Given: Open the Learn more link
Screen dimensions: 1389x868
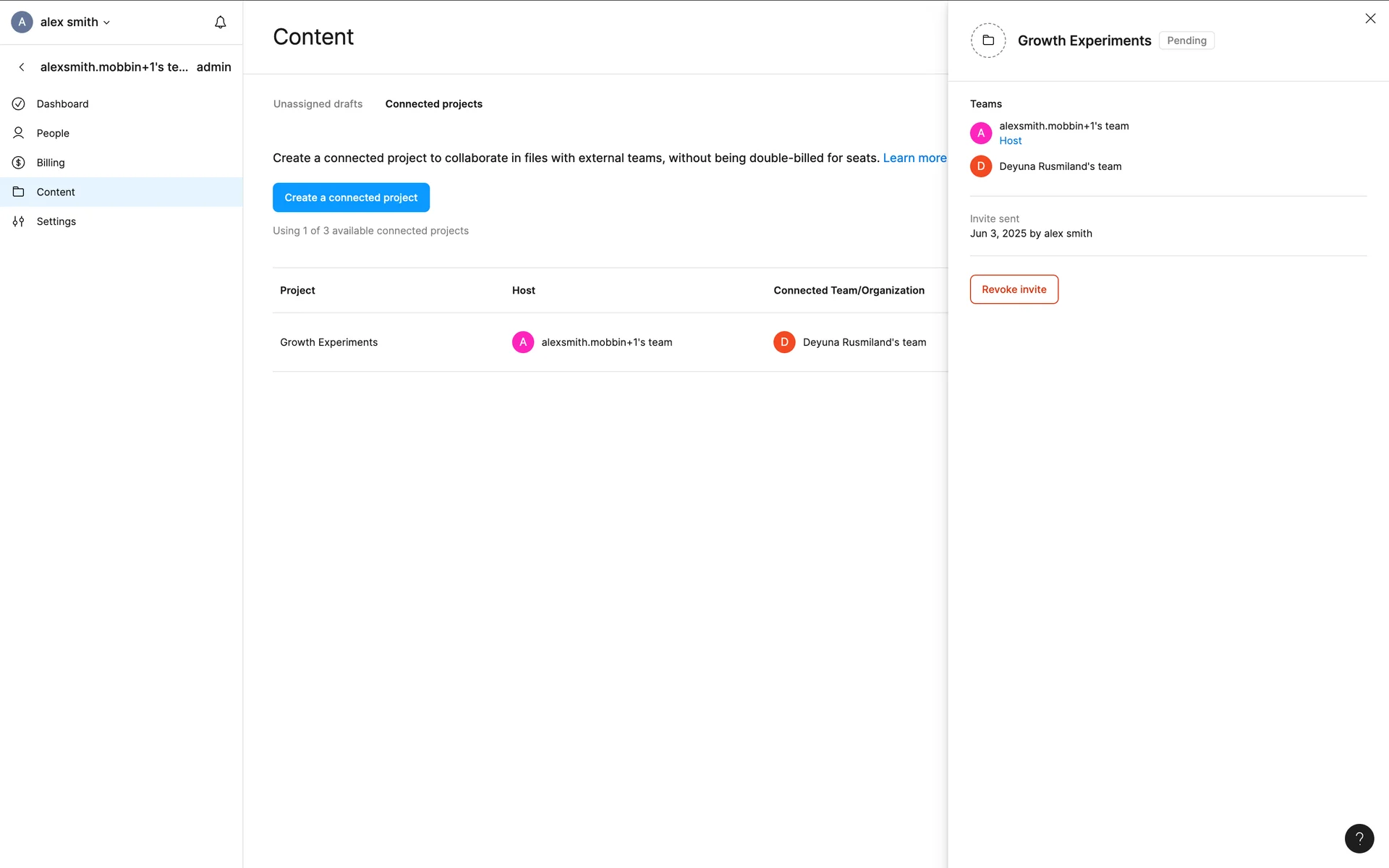Looking at the screenshot, I should pyautogui.click(x=914, y=158).
